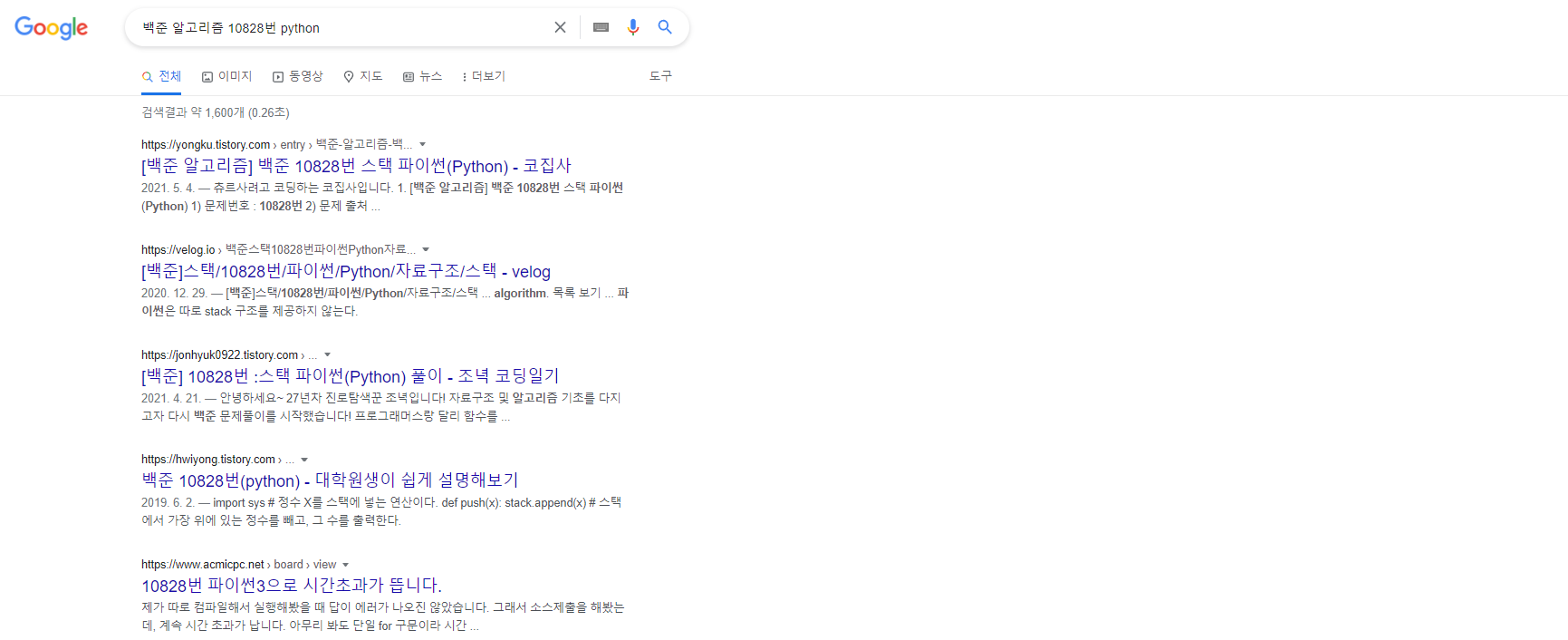This screenshot has width=1568, height=640.
Task: Open acmicpc.net result options arrow
Action: click(x=345, y=565)
